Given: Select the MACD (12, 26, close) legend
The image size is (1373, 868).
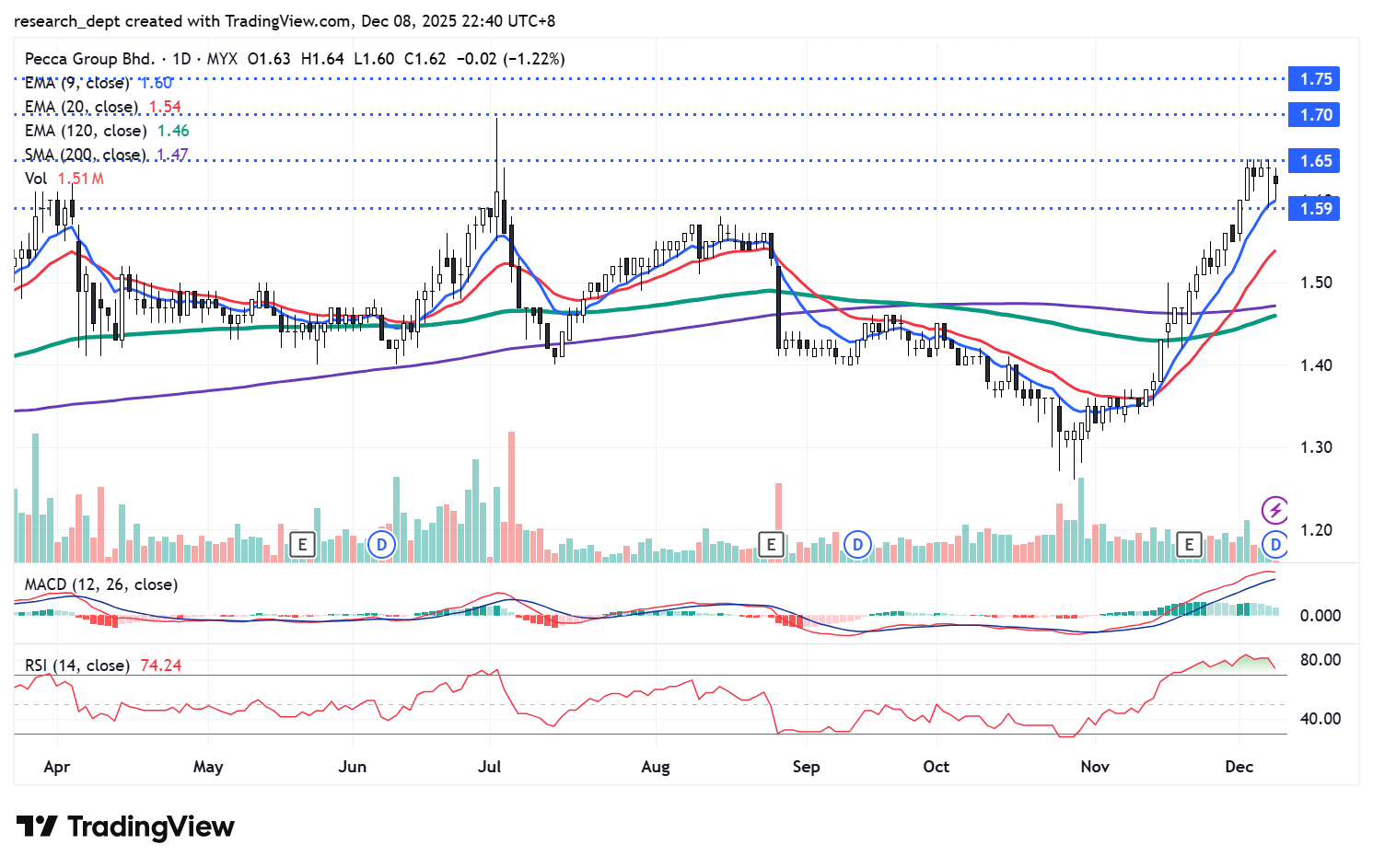Looking at the screenshot, I should coord(101,584).
